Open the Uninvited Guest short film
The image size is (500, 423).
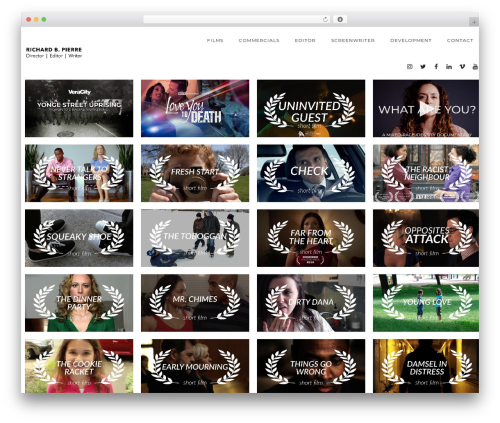tap(311, 108)
